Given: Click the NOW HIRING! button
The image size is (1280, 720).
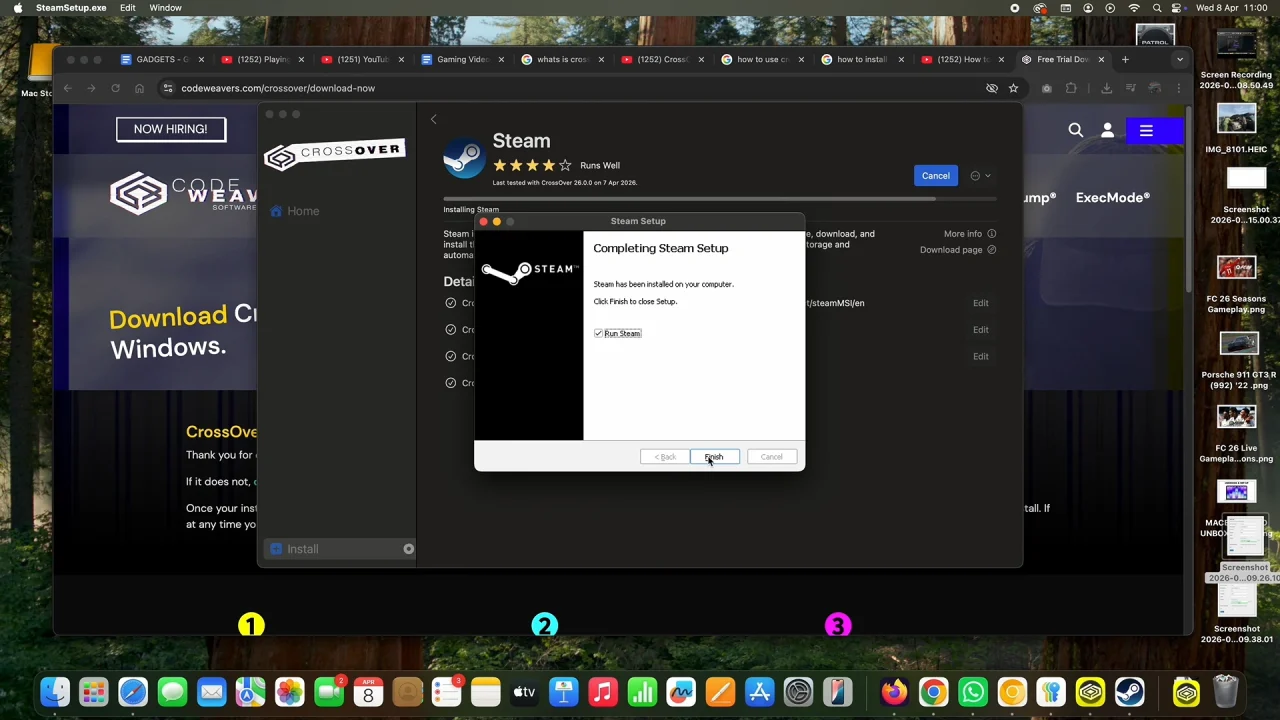Looking at the screenshot, I should pos(170,128).
